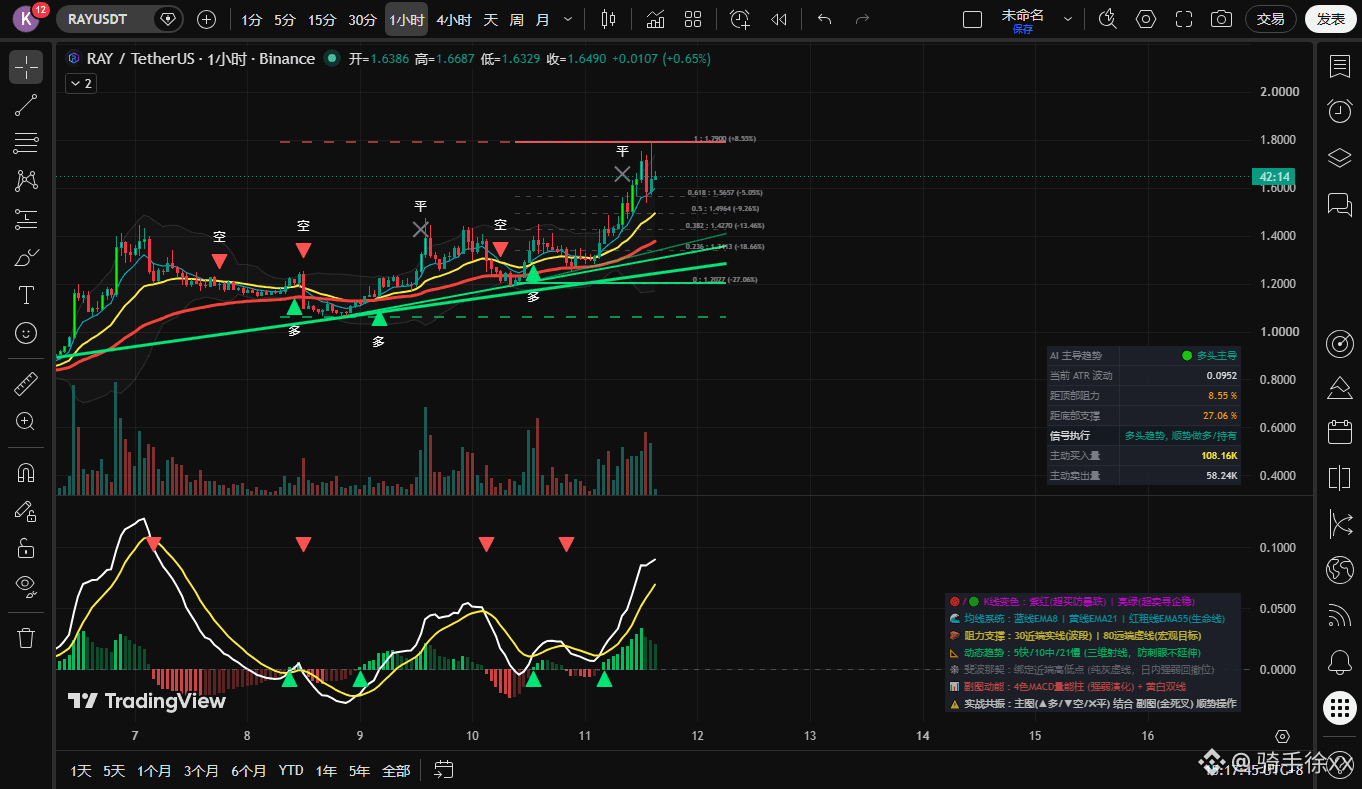1362x789 pixels.
Task: Select the Fibonacci retracement tool
Action: (x=26, y=143)
